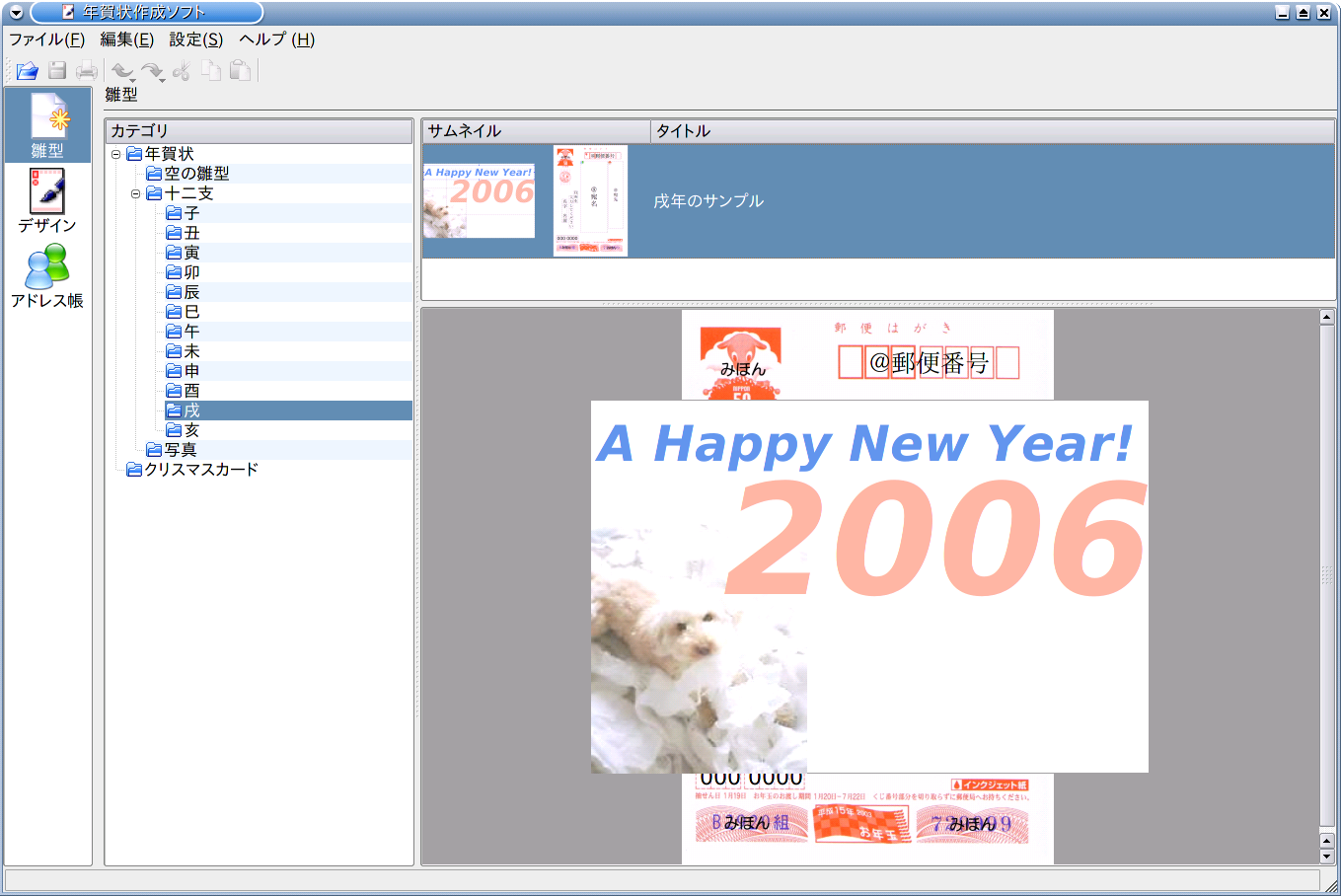Screen dimensions: 1341x896
Task: Open the 設定(S) menu
Action: tap(195, 39)
